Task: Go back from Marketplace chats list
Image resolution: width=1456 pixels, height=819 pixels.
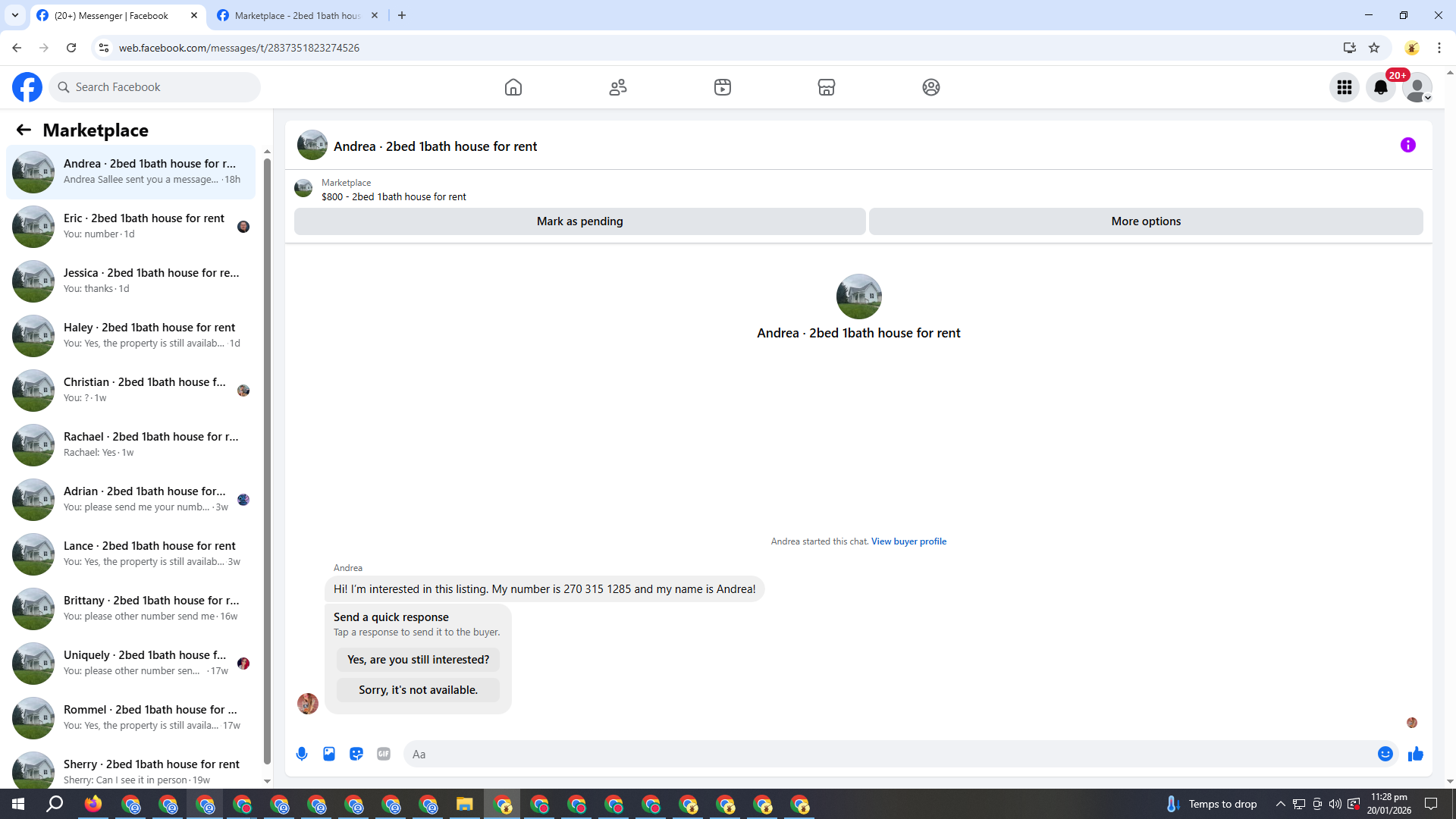Action: [x=24, y=130]
